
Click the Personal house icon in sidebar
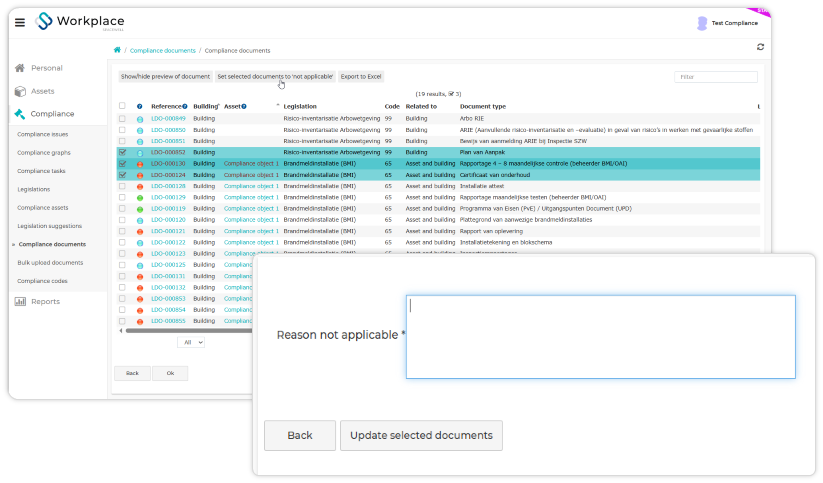[20, 68]
